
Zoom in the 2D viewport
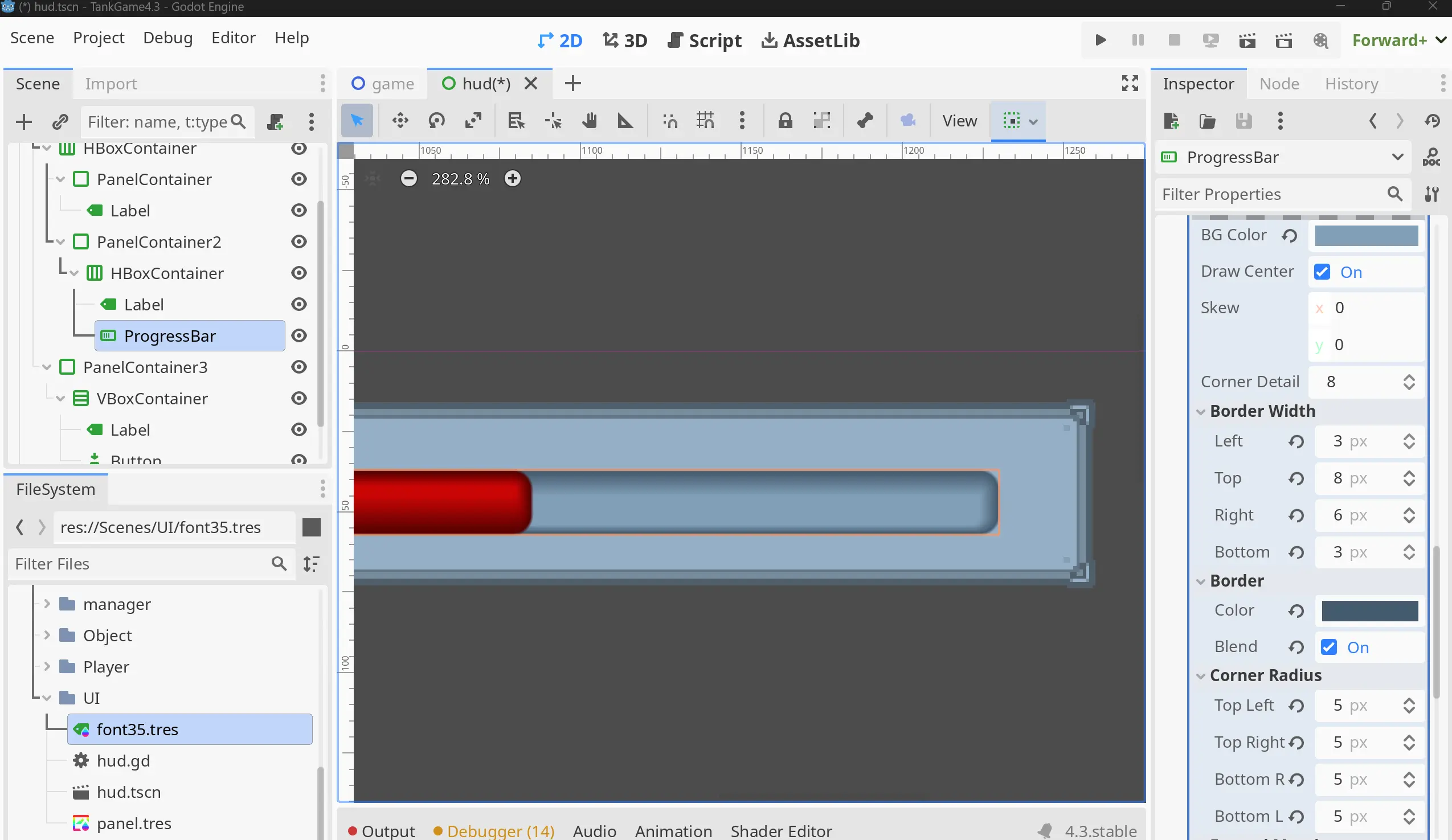click(512, 179)
